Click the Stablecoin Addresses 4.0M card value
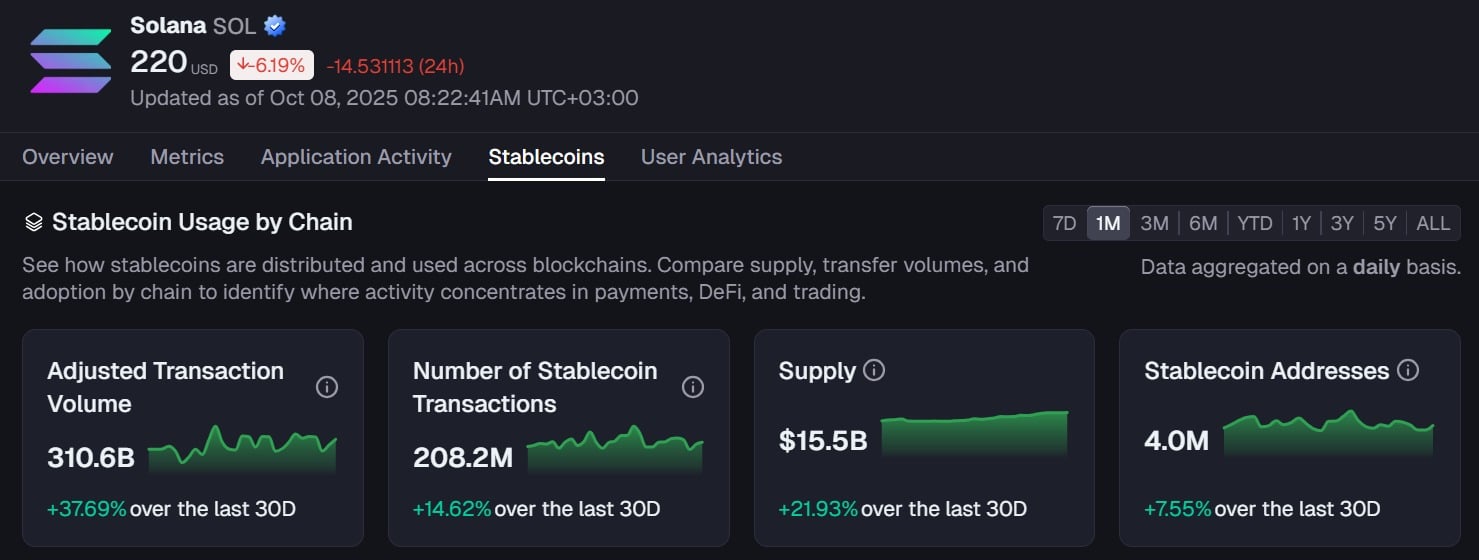1479x560 pixels. [x=1177, y=440]
